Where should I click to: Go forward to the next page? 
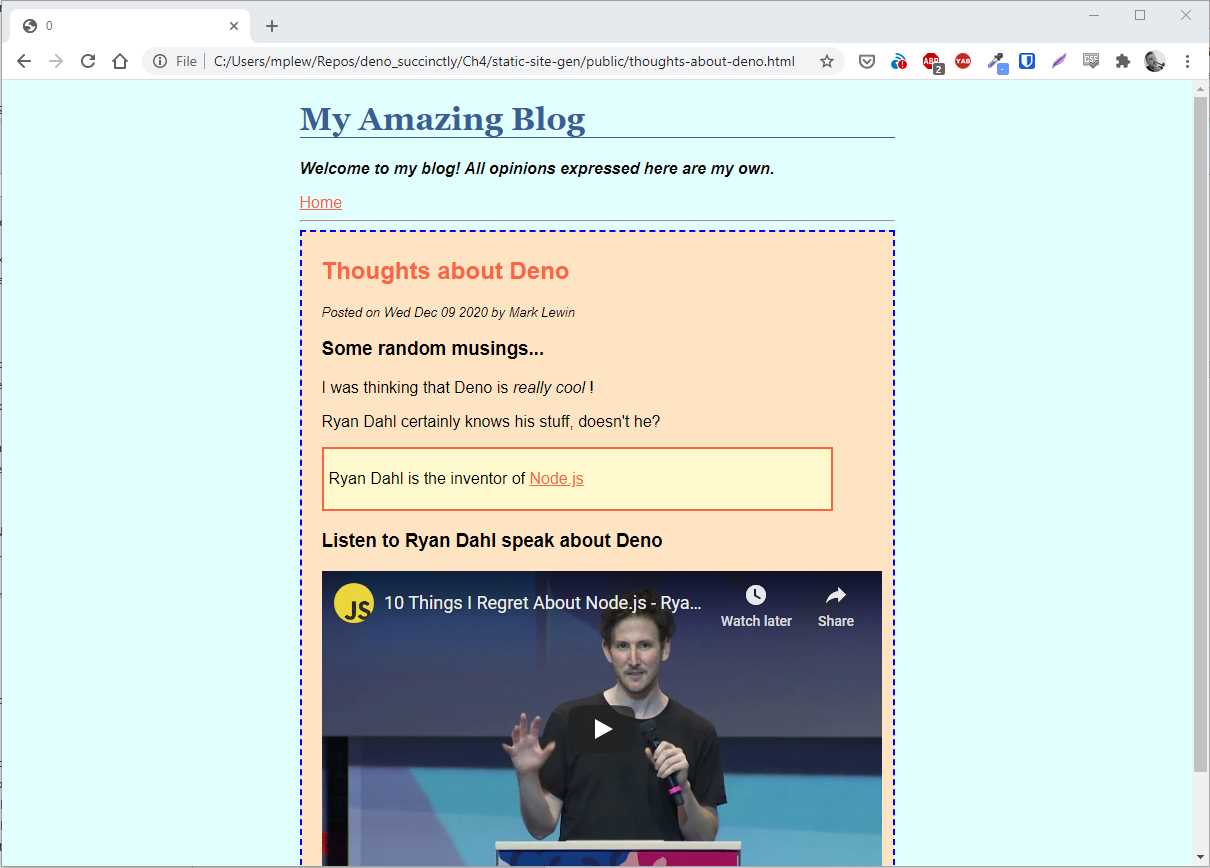point(56,61)
